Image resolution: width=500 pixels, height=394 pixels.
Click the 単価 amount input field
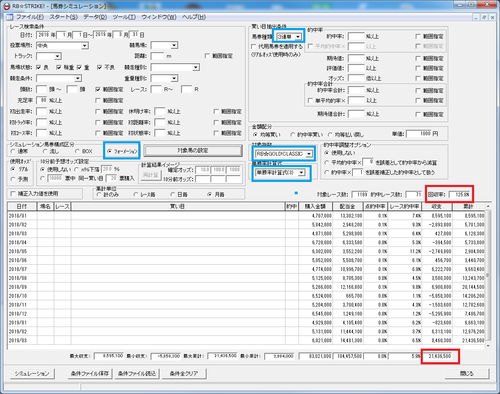[x=419, y=134]
